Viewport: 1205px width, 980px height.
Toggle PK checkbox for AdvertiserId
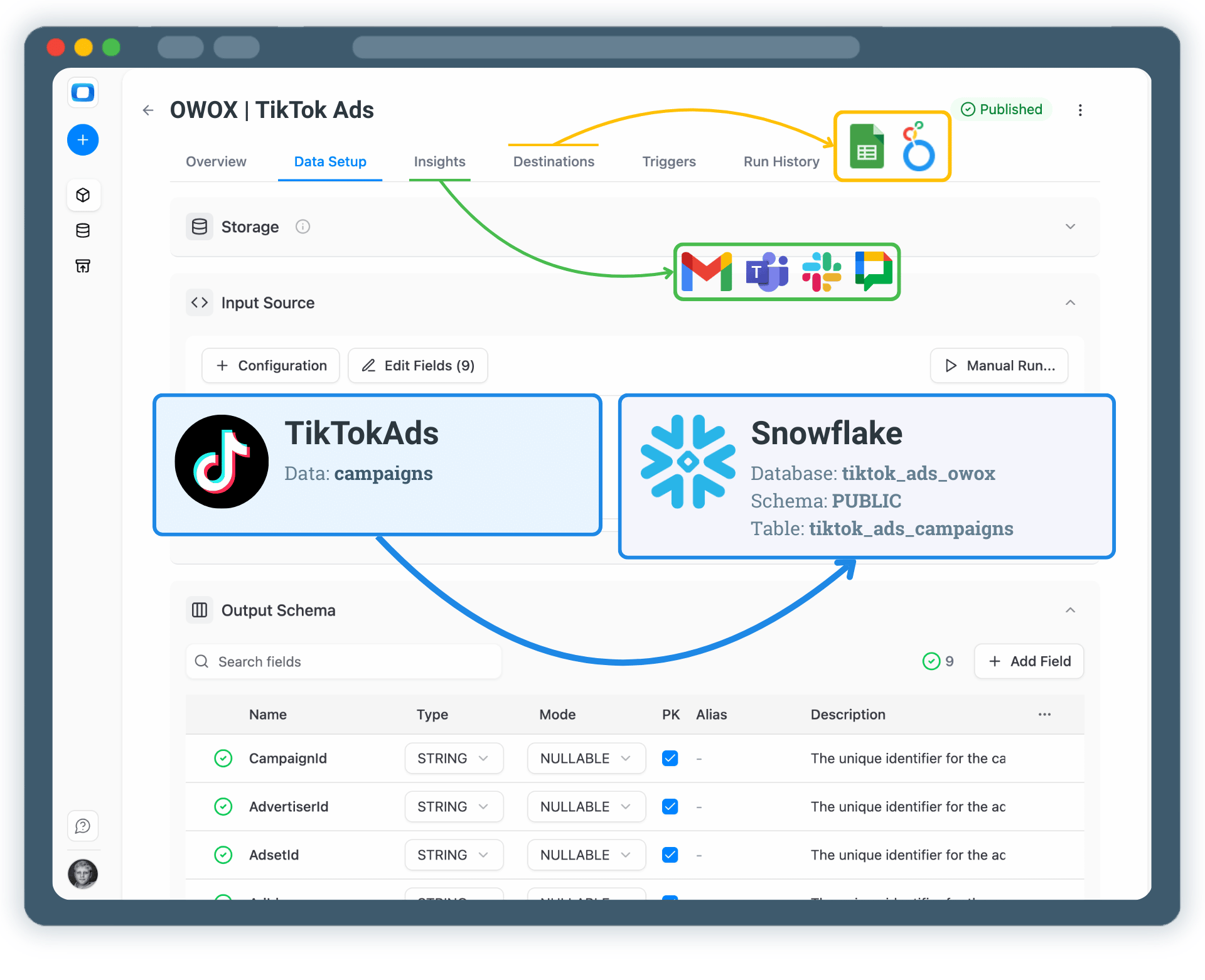tap(670, 806)
